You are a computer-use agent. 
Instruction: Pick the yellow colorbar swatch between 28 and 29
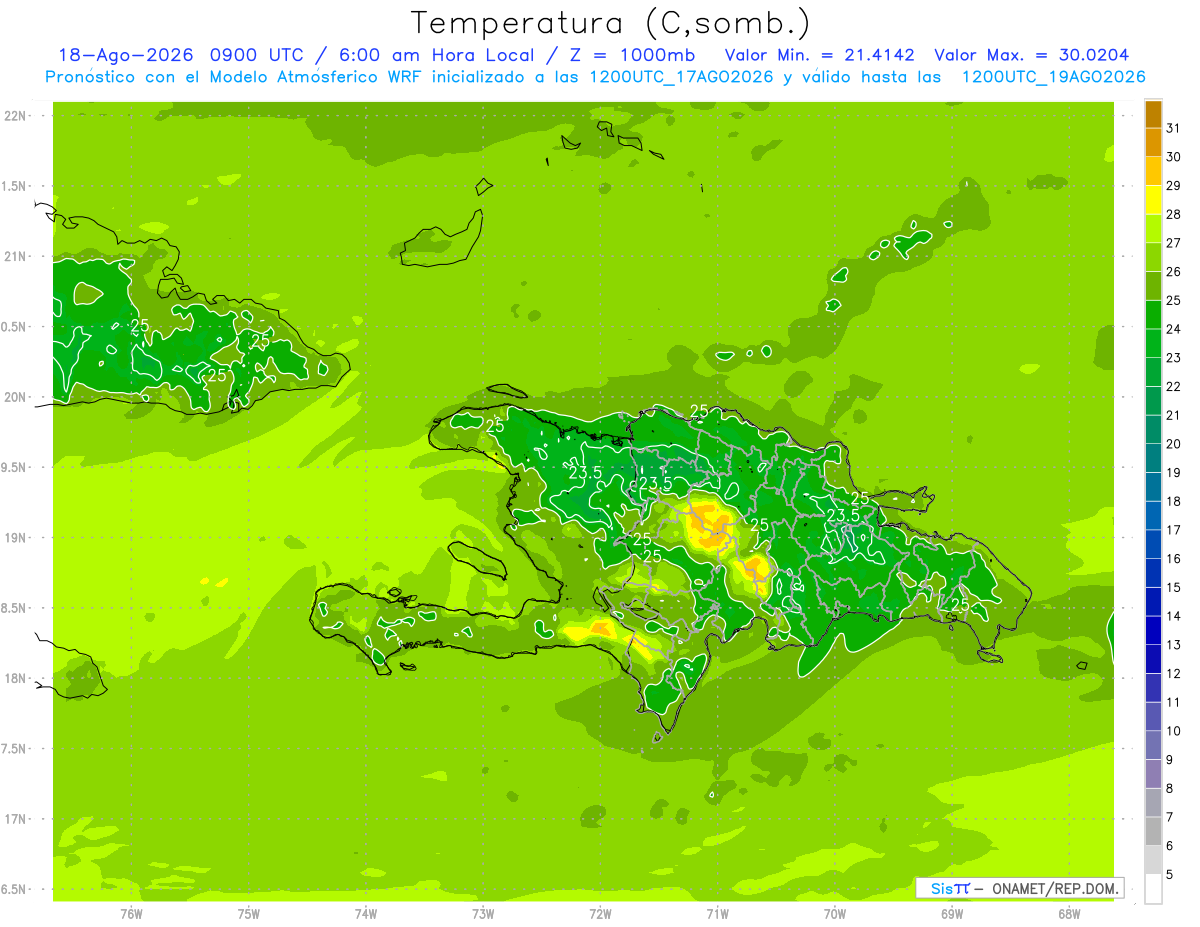pyautogui.click(x=1153, y=200)
